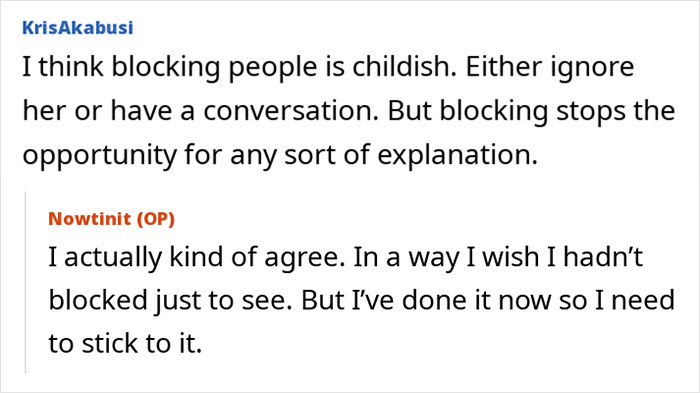Click the (OP) tag beside Nowtinit
Screen dimensions: 700x393
[155, 219]
